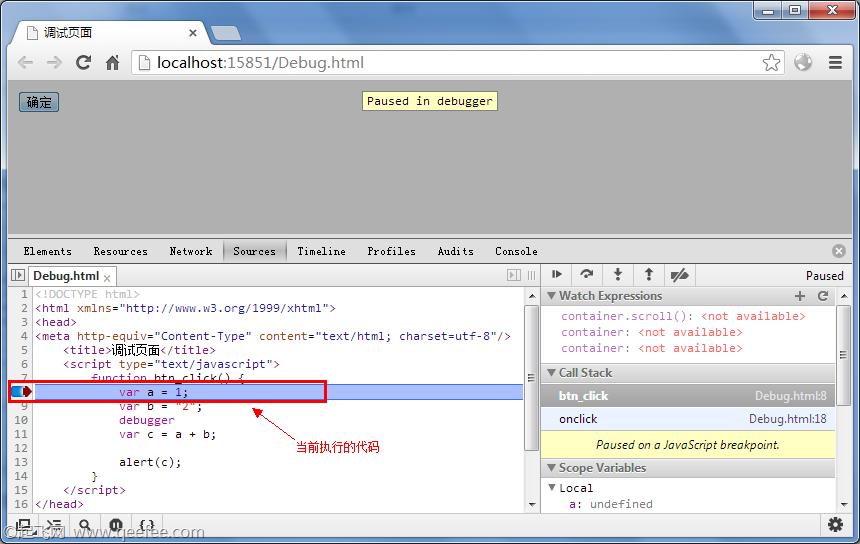This screenshot has width=860, height=544.
Task: Click the source editor scrollbar thumb
Action: [531, 377]
